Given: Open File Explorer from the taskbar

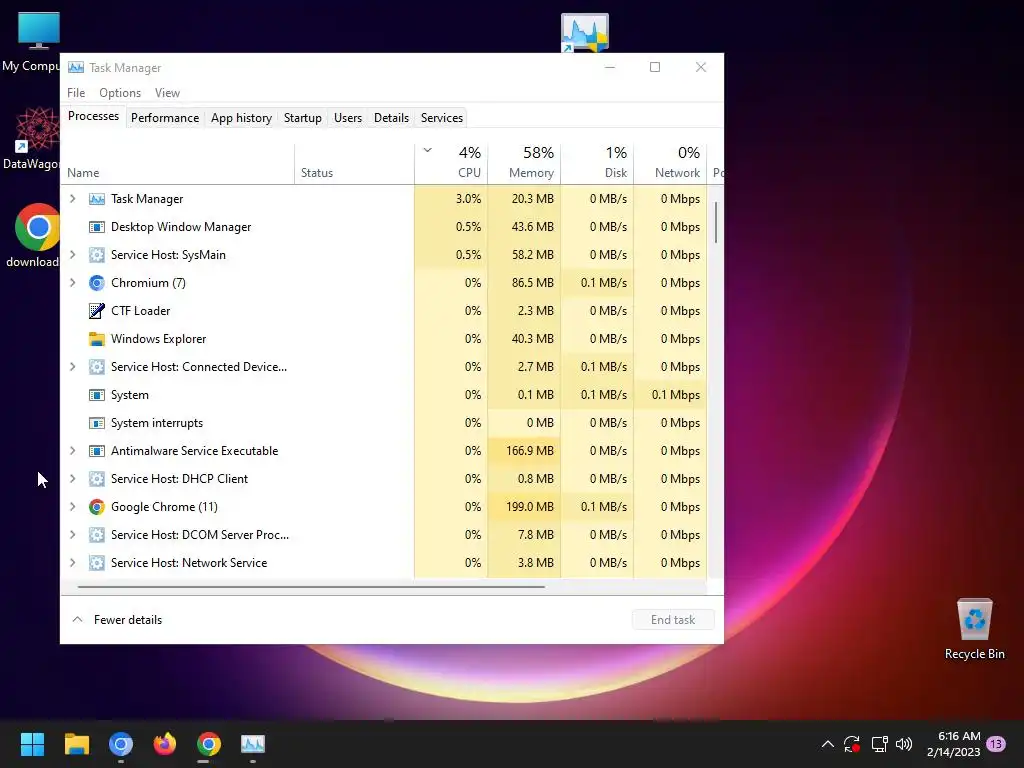Looking at the screenshot, I should (x=76, y=744).
